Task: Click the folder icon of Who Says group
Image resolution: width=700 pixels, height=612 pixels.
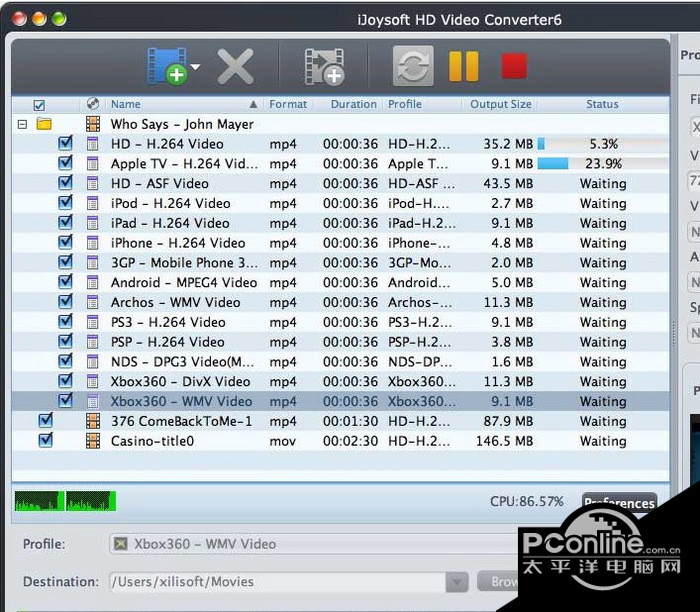Action: [x=44, y=124]
